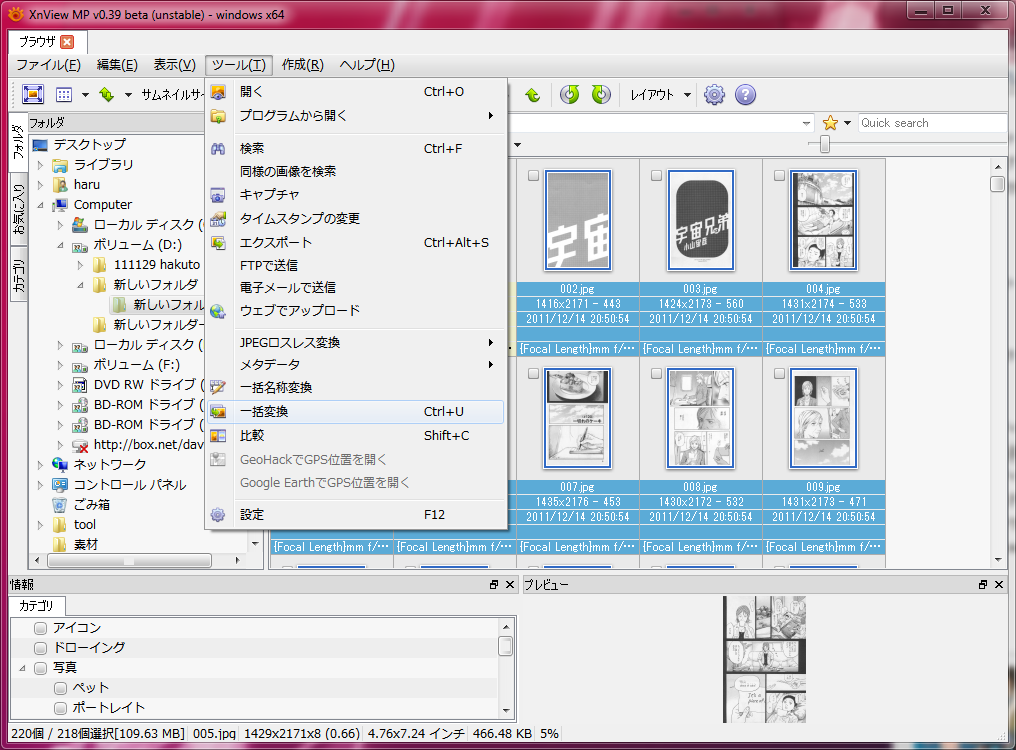Select the コントロール パネル tree item

pos(130,484)
